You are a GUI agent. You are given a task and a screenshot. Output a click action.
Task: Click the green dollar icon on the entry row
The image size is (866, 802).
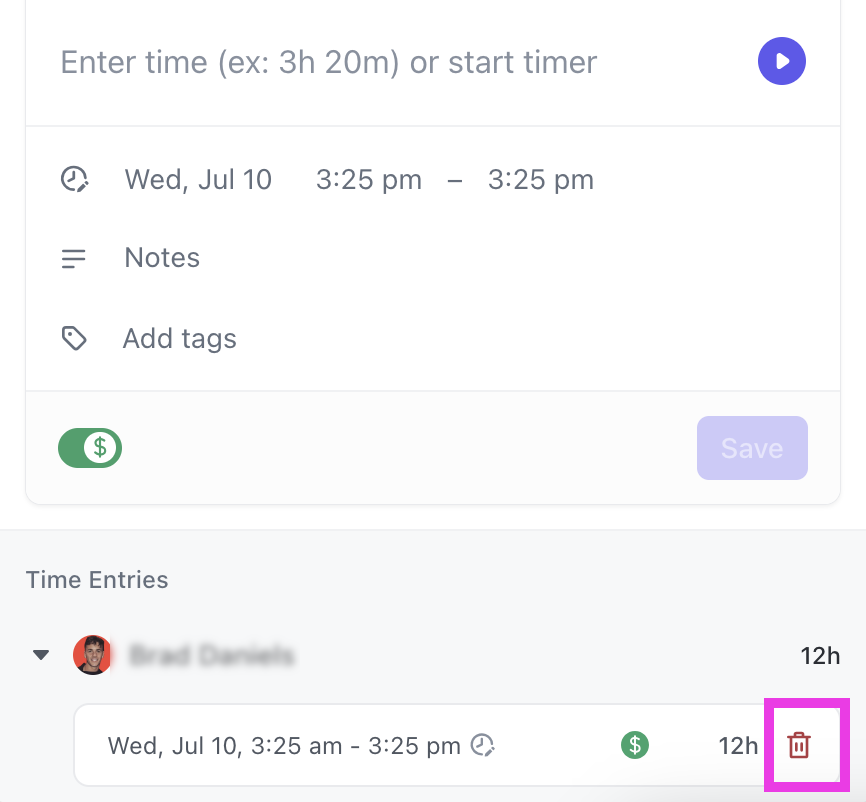[x=635, y=745]
